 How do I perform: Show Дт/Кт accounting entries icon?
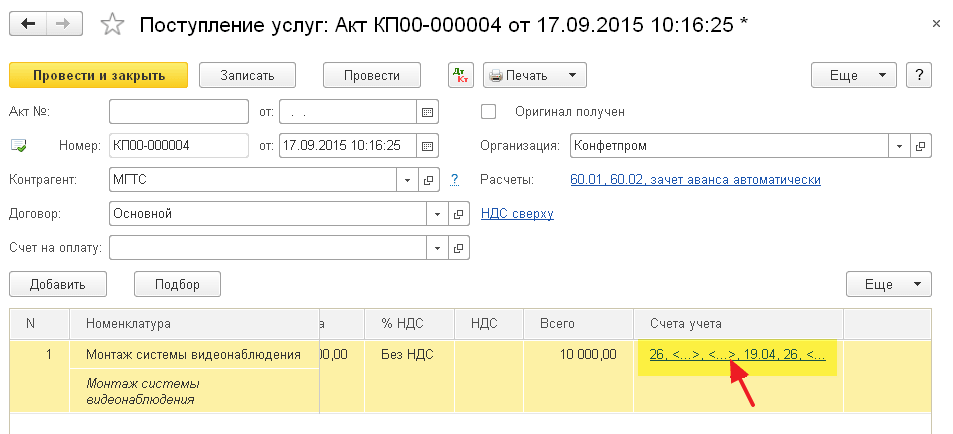point(460,75)
